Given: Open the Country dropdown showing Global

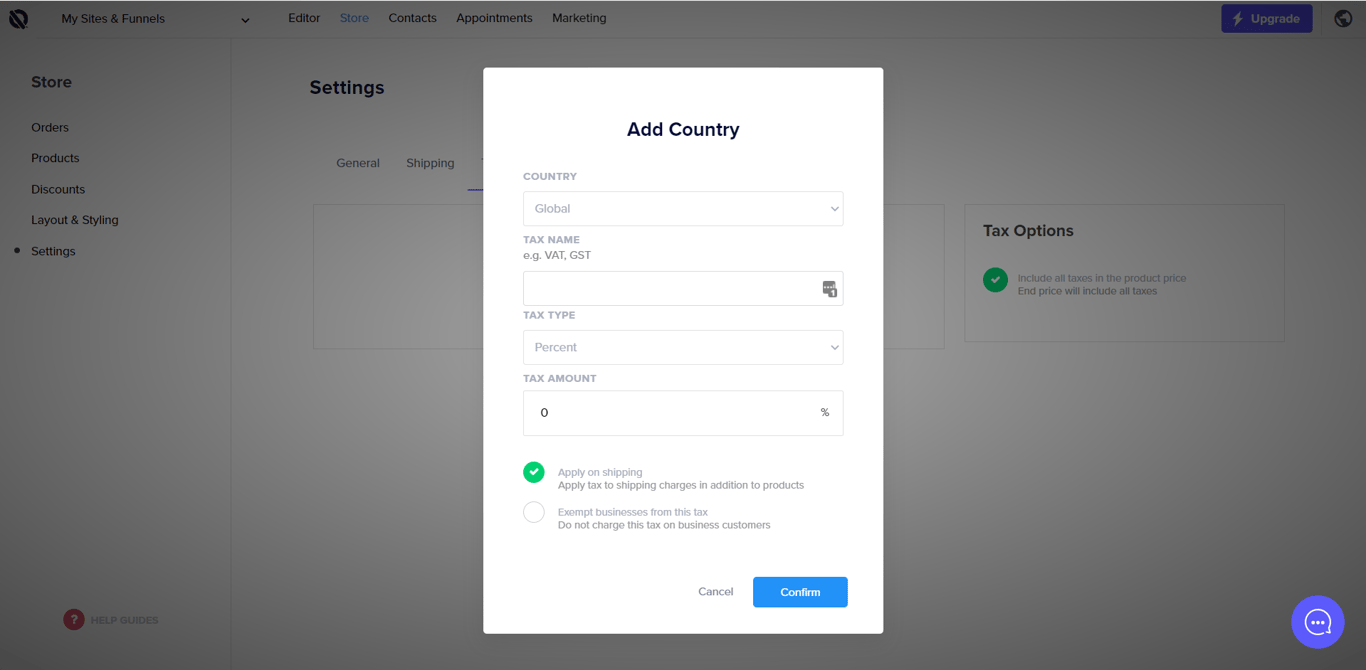Looking at the screenshot, I should (683, 209).
